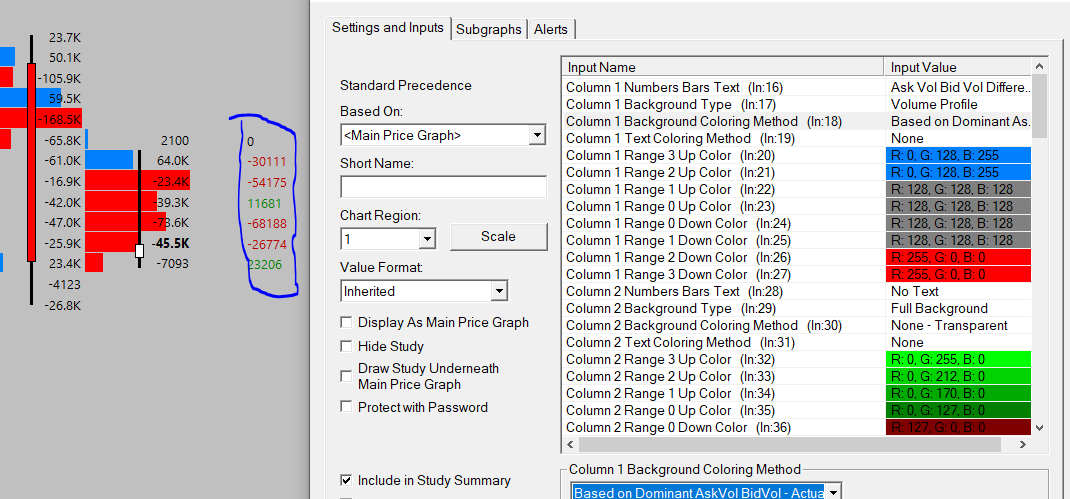This screenshot has height=499, width=1070.
Task: Select Column 1 Background Coloring Method row
Action: (797, 122)
